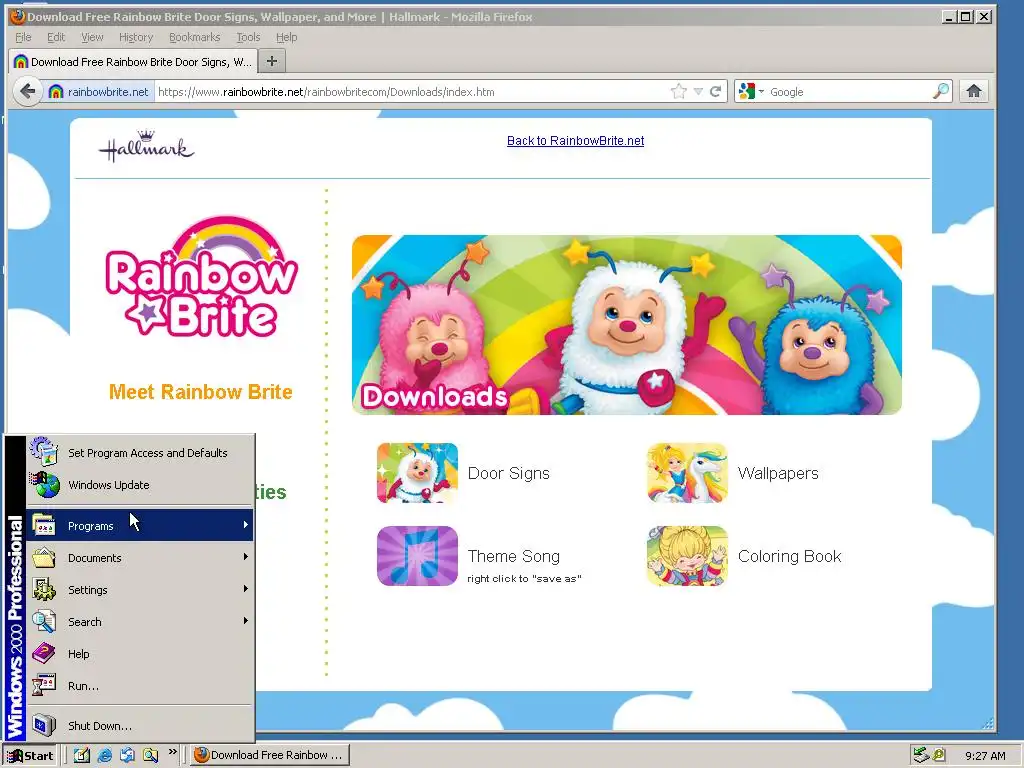Image resolution: width=1024 pixels, height=768 pixels.
Task: Click the Download Free Rainbow taskbar button
Action: 270,755
